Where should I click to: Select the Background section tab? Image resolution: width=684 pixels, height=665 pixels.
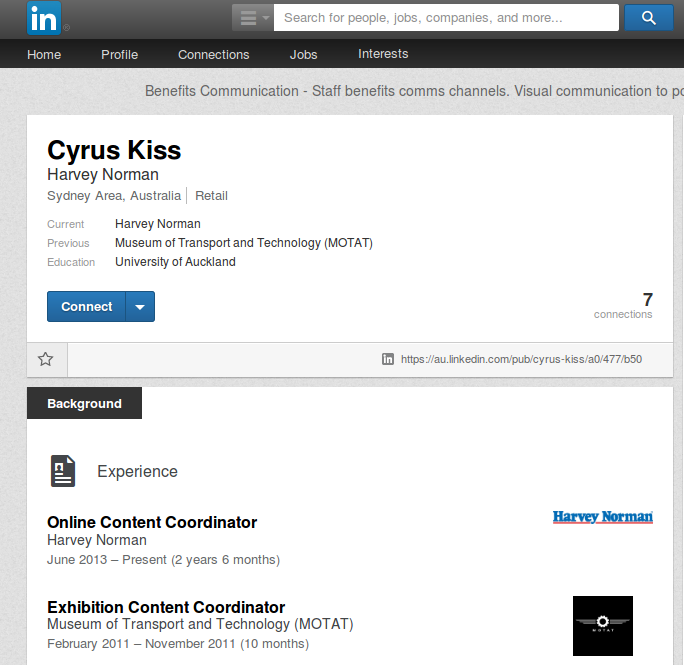84,403
